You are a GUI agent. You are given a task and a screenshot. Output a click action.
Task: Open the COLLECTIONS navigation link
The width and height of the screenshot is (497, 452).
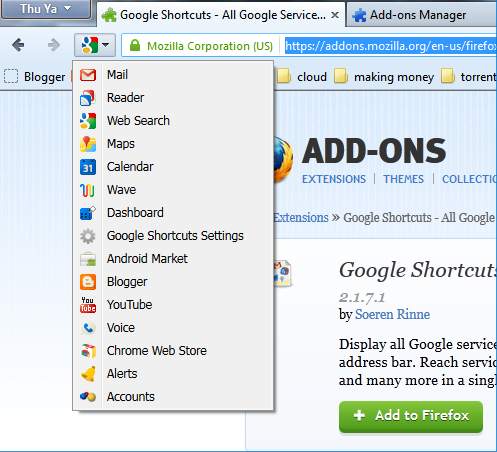click(469, 179)
